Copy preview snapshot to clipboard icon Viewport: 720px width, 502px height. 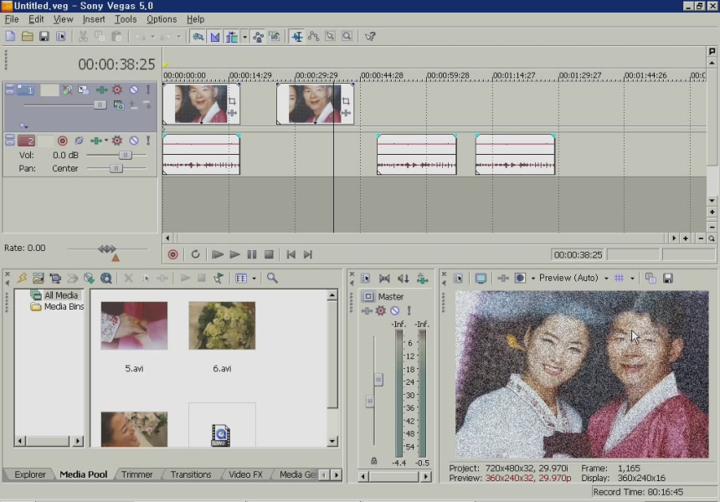650,278
